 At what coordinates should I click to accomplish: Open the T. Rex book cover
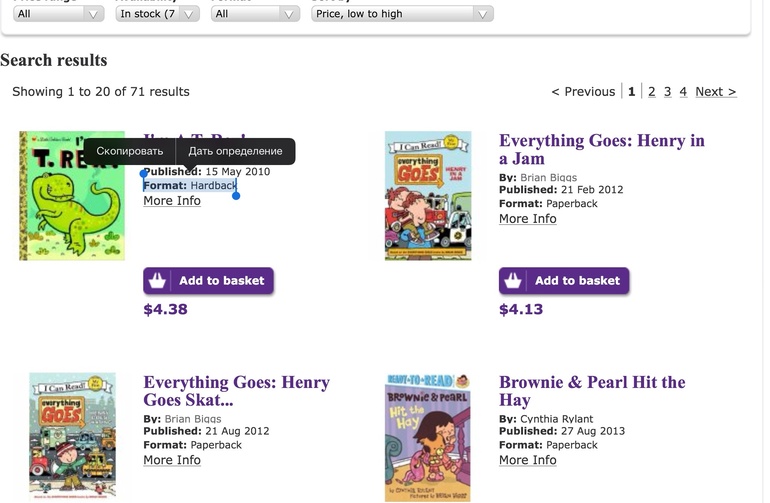[x=72, y=196]
